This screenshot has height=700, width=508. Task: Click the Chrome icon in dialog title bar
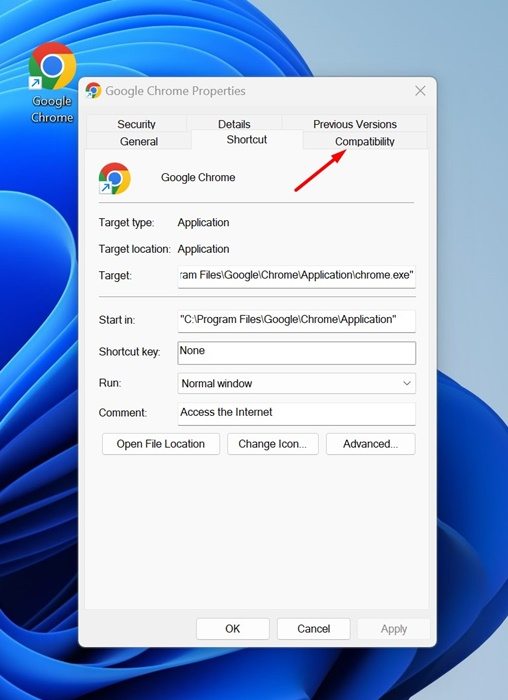[x=93, y=91]
